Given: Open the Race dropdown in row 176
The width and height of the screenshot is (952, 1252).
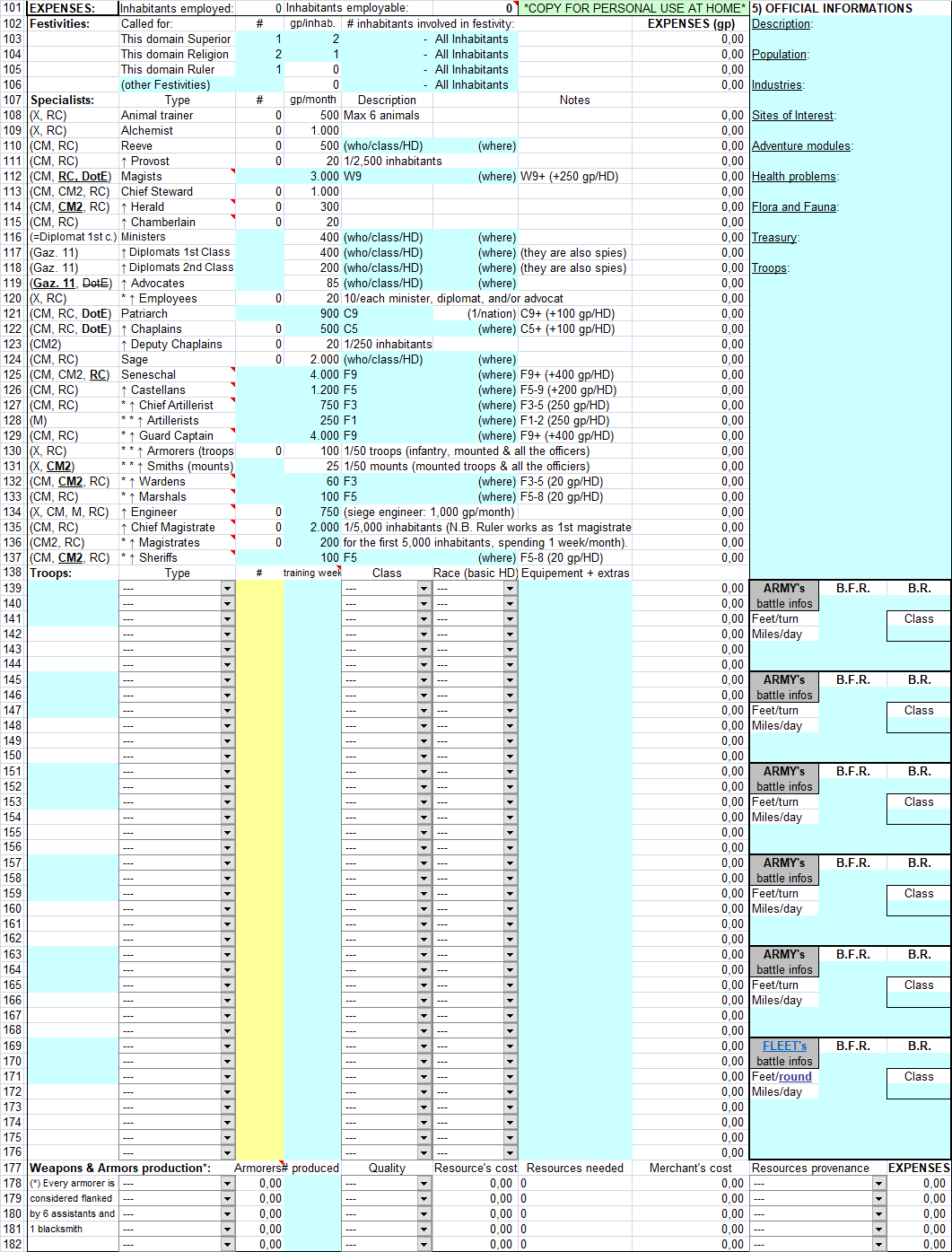Looking at the screenshot, I should point(511,1153).
